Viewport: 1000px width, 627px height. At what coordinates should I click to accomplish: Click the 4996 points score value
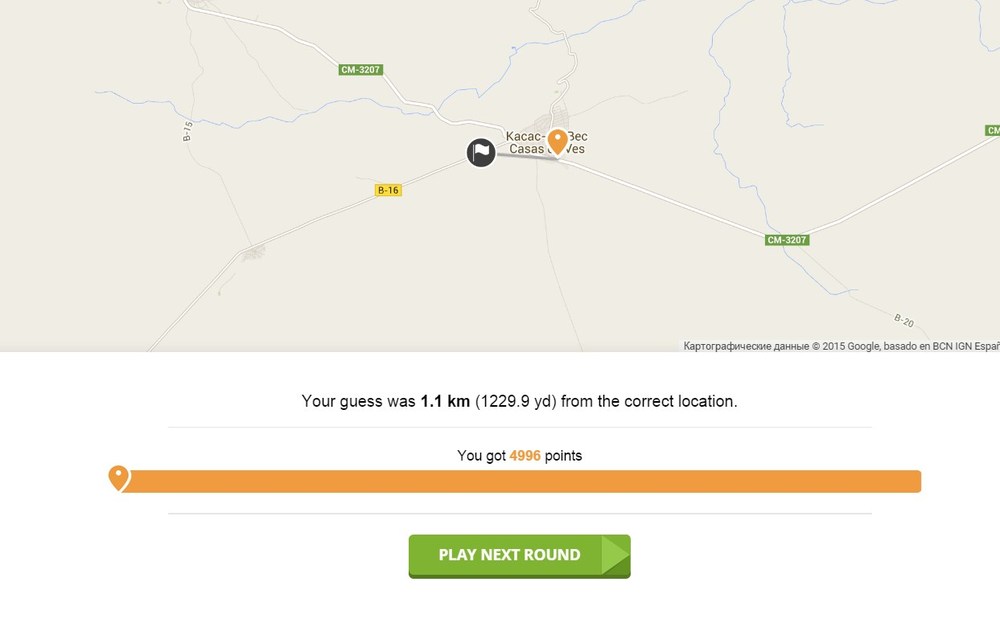[x=525, y=456]
